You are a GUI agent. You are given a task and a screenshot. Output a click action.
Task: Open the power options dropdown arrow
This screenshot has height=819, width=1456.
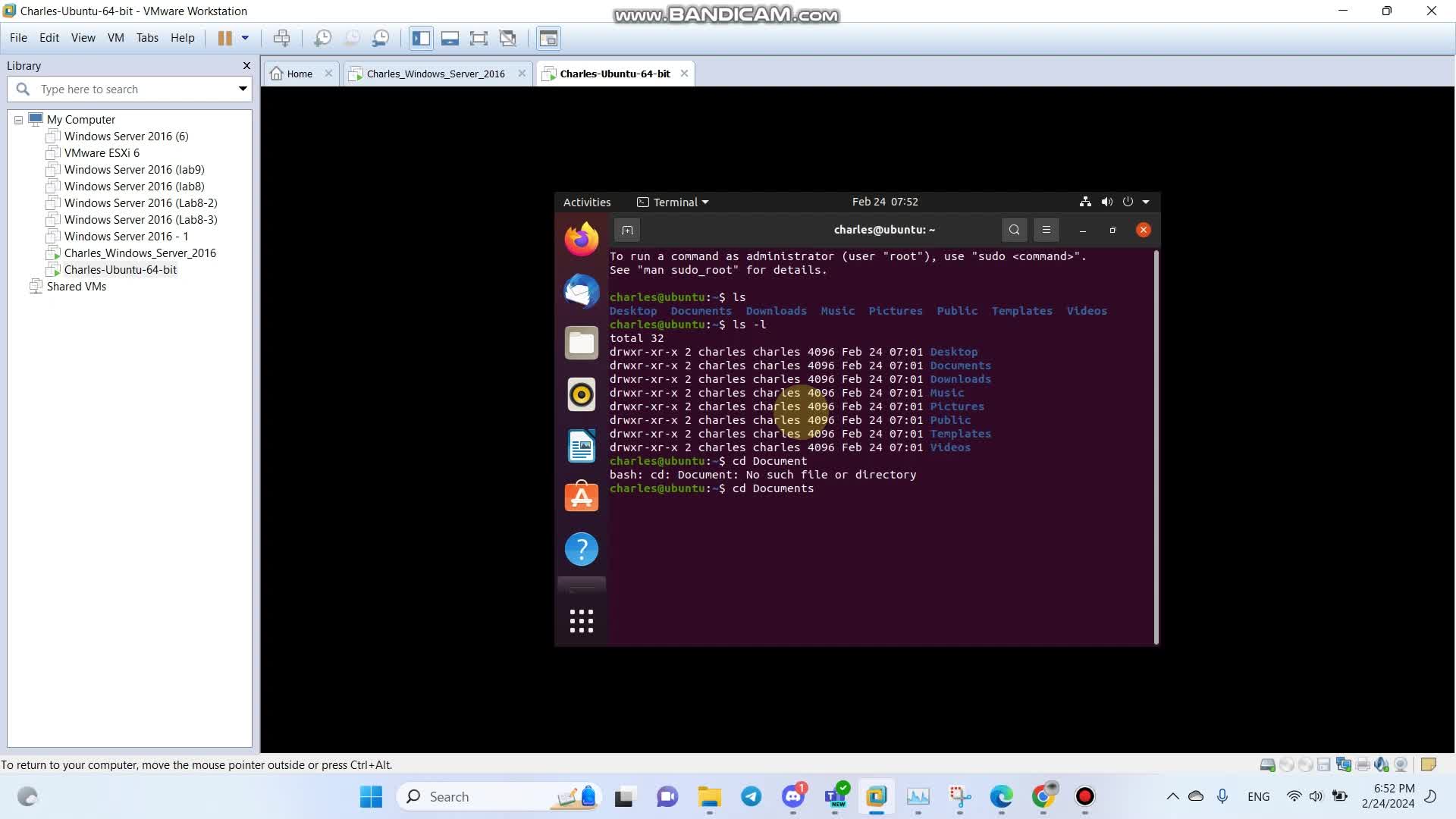click(x=245, y=38)
